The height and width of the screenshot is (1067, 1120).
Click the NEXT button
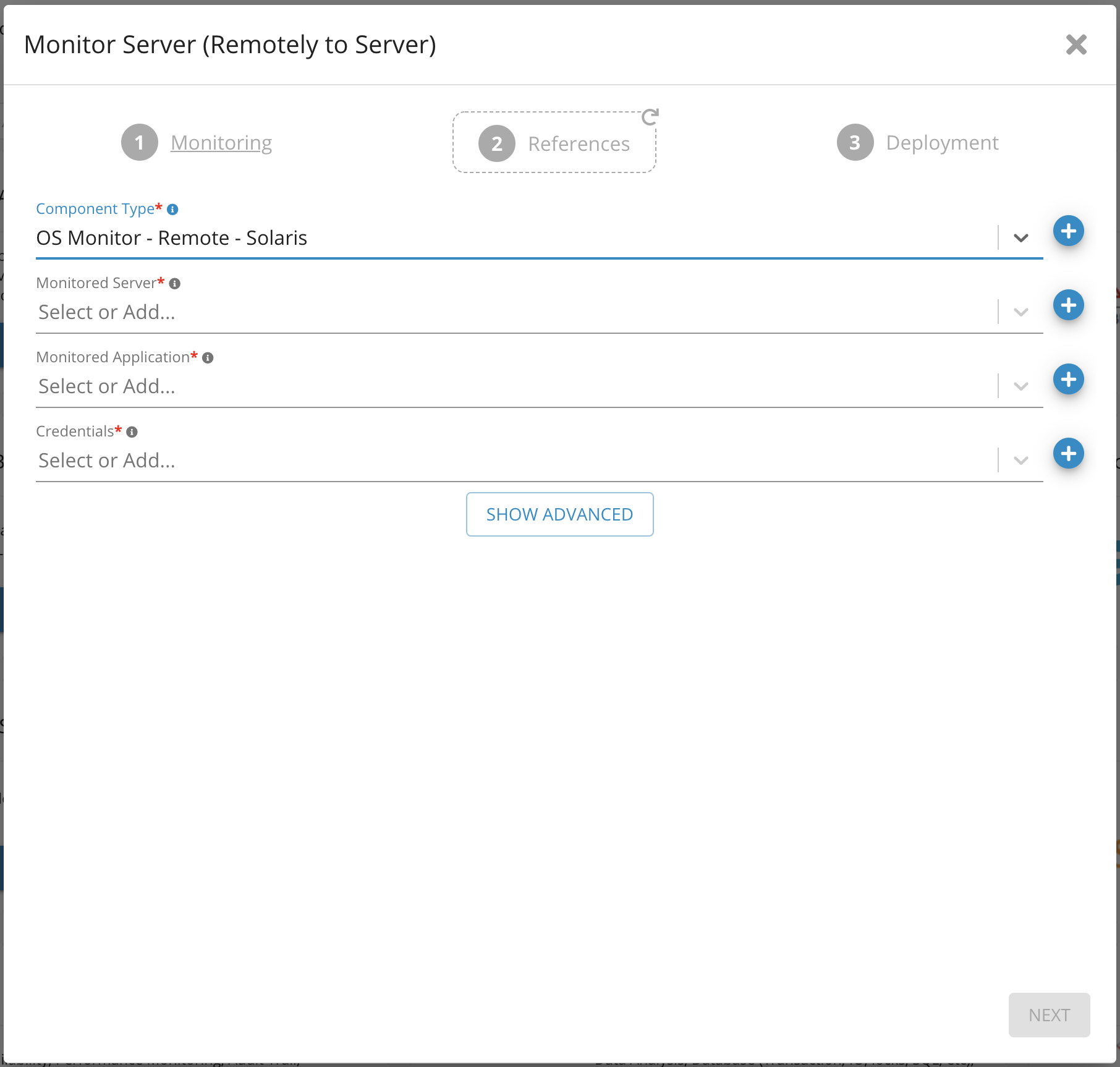(x=1049, y=1014)
